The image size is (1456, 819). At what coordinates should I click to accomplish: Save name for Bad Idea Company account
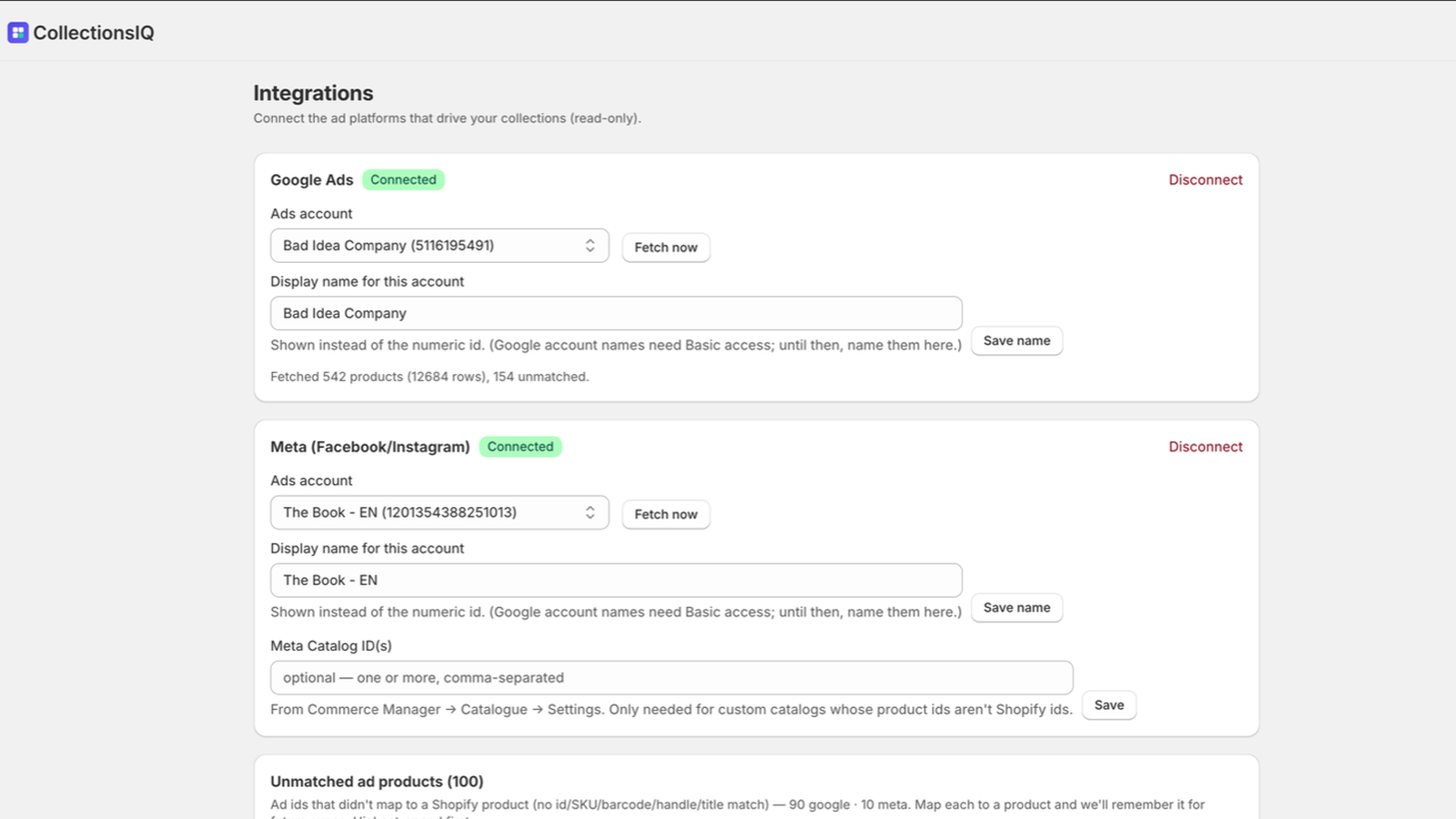(x=1016, y=340)
